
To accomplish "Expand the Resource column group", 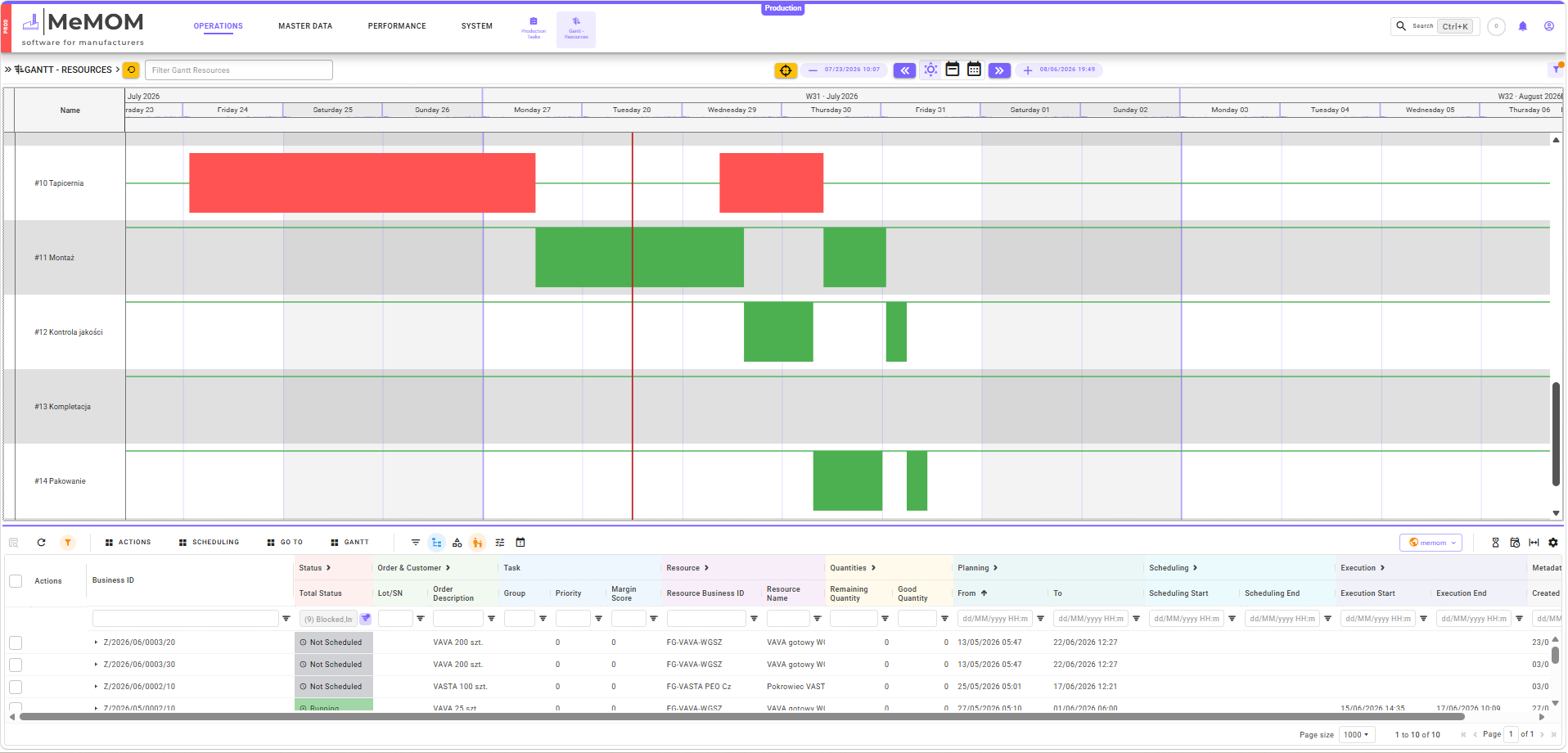I will pyautogui.click(x=706, y=568).
